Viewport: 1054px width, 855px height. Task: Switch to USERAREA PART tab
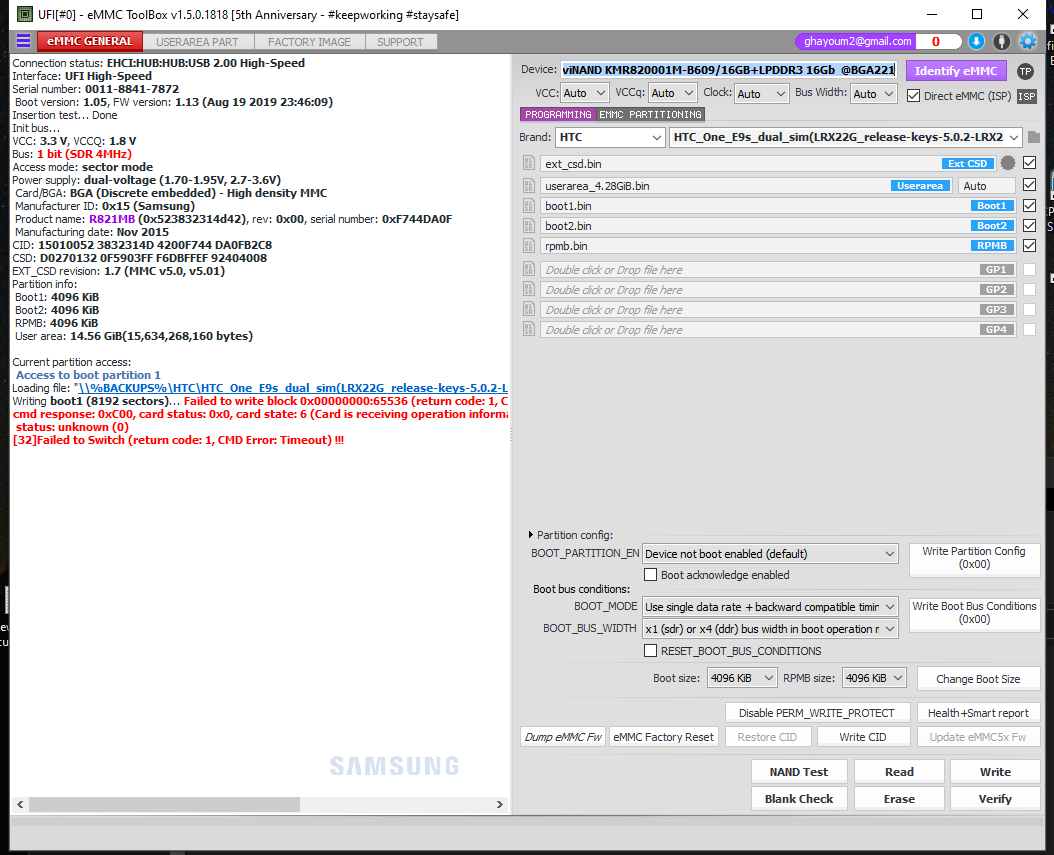[x=198, y=42]
